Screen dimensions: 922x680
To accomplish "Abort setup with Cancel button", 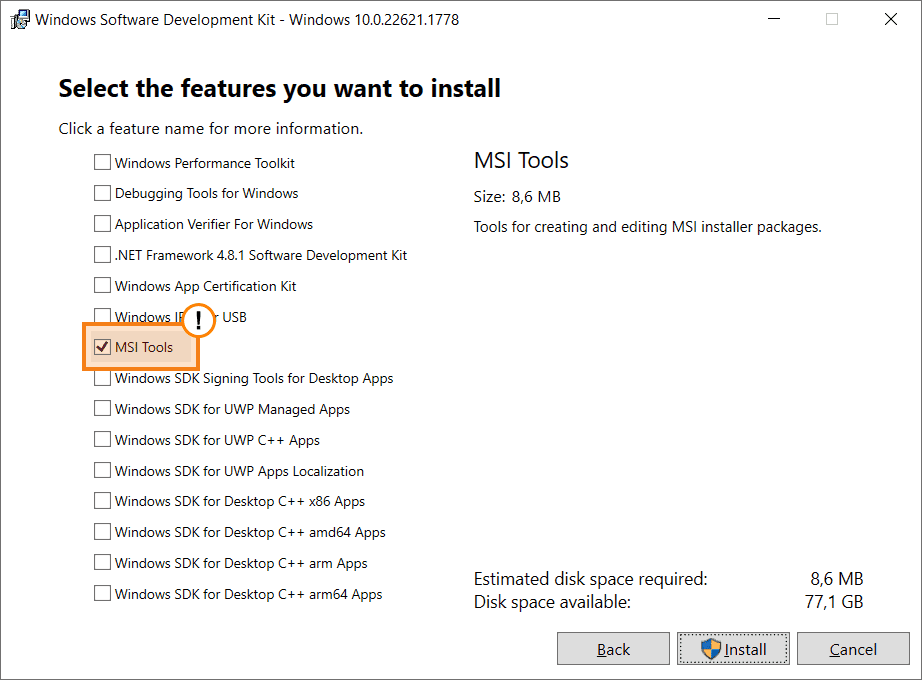I will [x=853, y=649].
